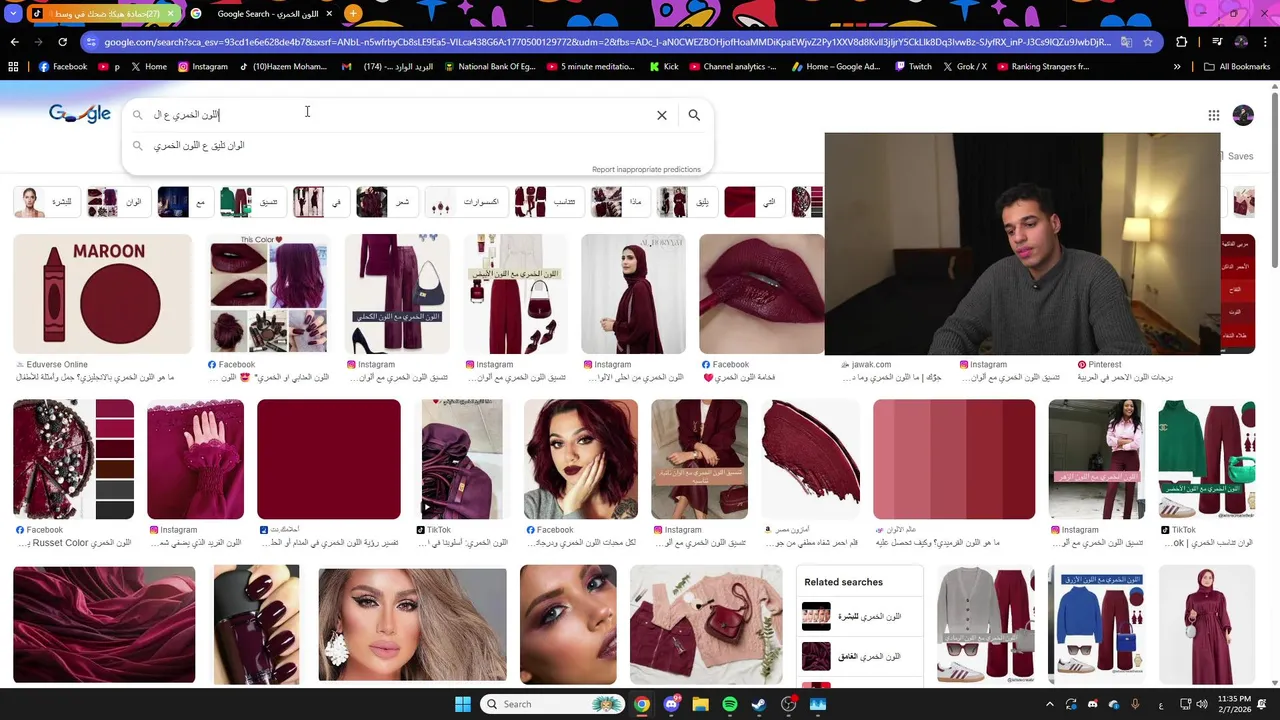The height and width of the screenshot is (720, 1280).
Task: Open File Explorer from the taskbar
Action: 700,704
